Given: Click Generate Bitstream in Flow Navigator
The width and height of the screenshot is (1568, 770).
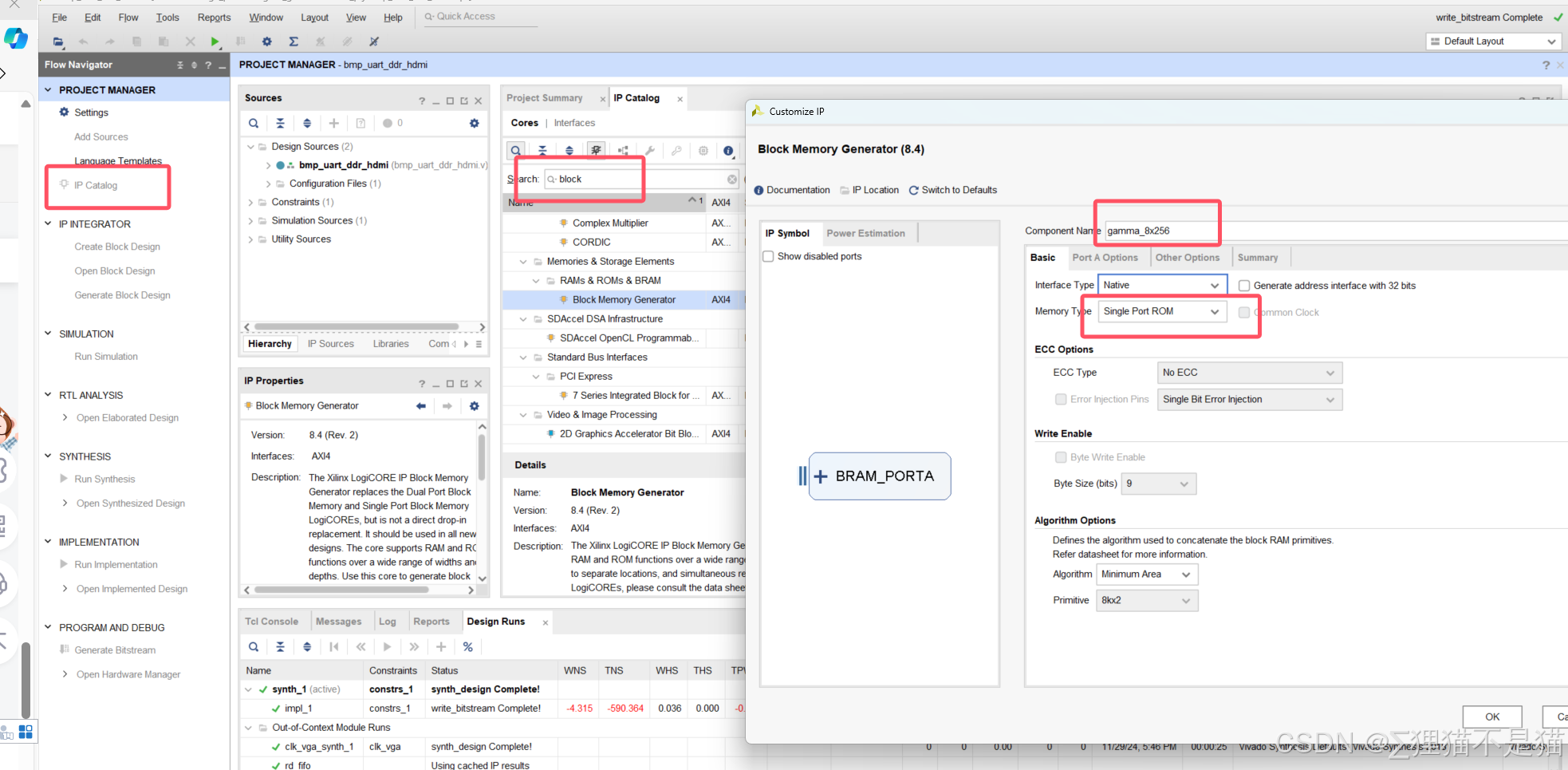Looking at the screenshot, I should (115, 650).
